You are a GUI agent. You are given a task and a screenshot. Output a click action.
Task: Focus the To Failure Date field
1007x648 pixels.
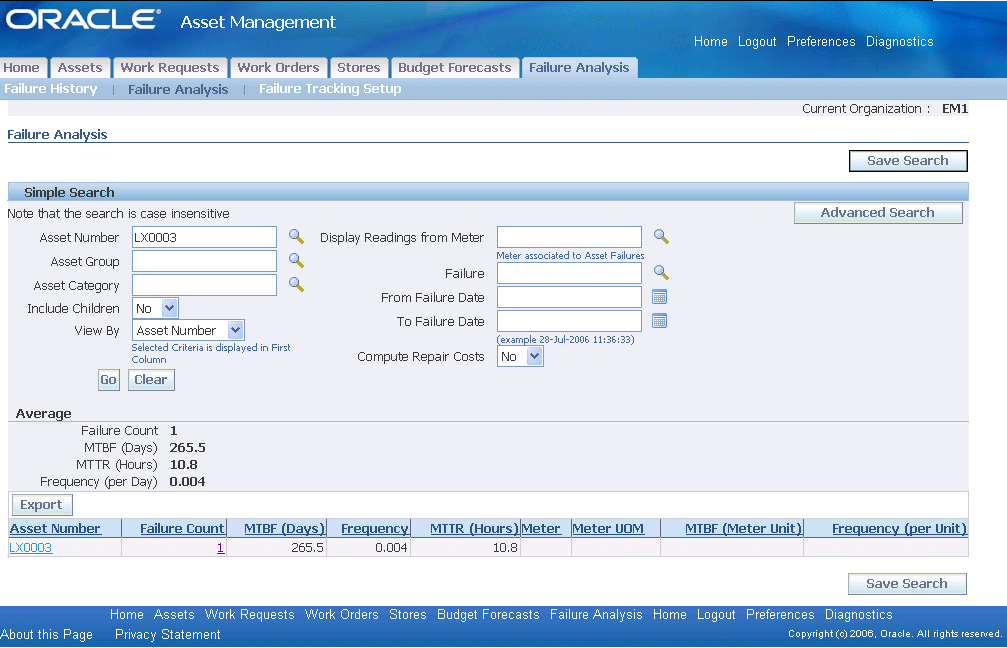(569, 321)
